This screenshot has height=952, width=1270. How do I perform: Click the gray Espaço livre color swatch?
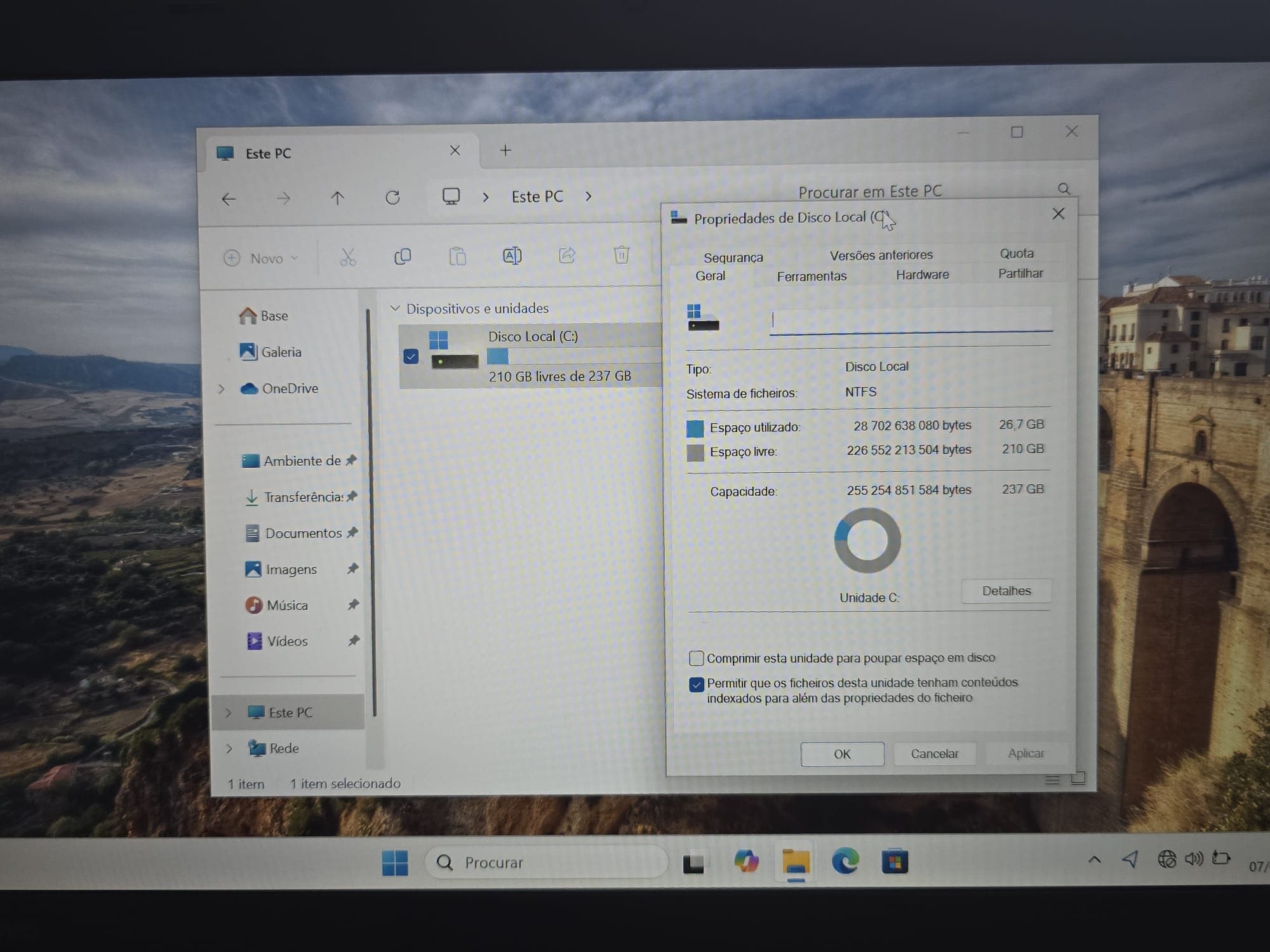(x=695, y=453)
